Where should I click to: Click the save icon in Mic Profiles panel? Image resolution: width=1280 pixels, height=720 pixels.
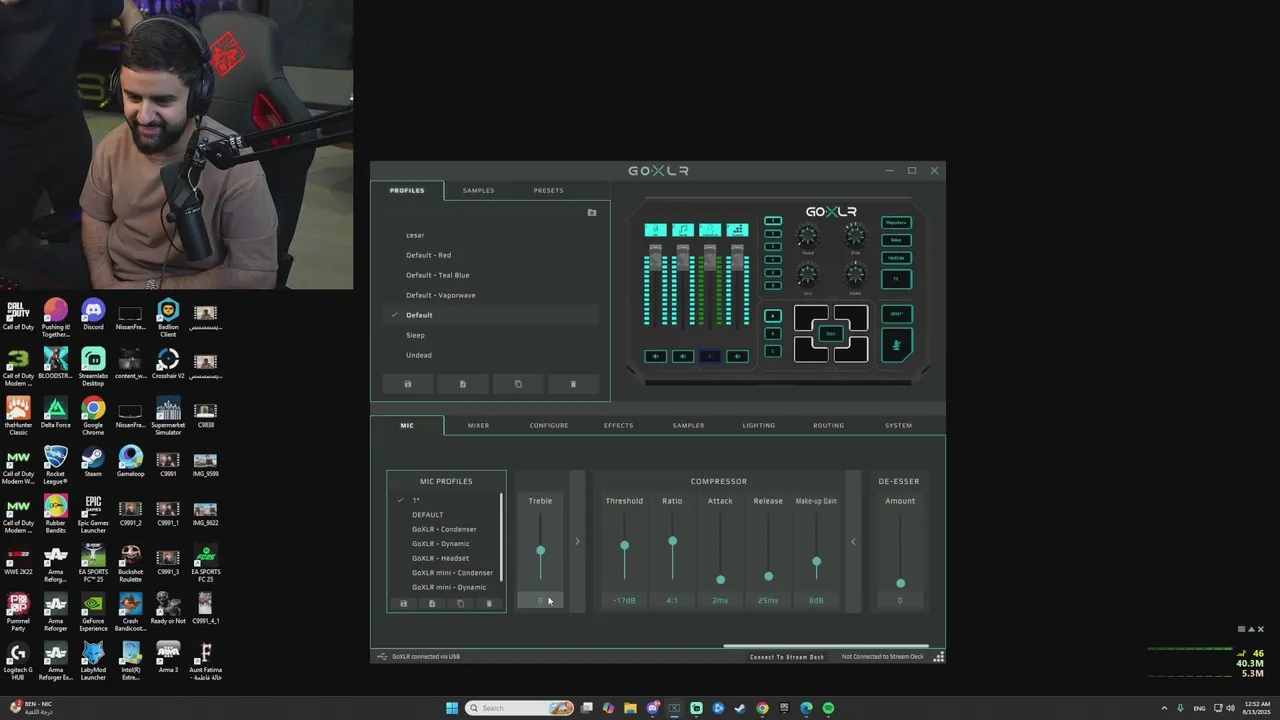pos(404,604)
